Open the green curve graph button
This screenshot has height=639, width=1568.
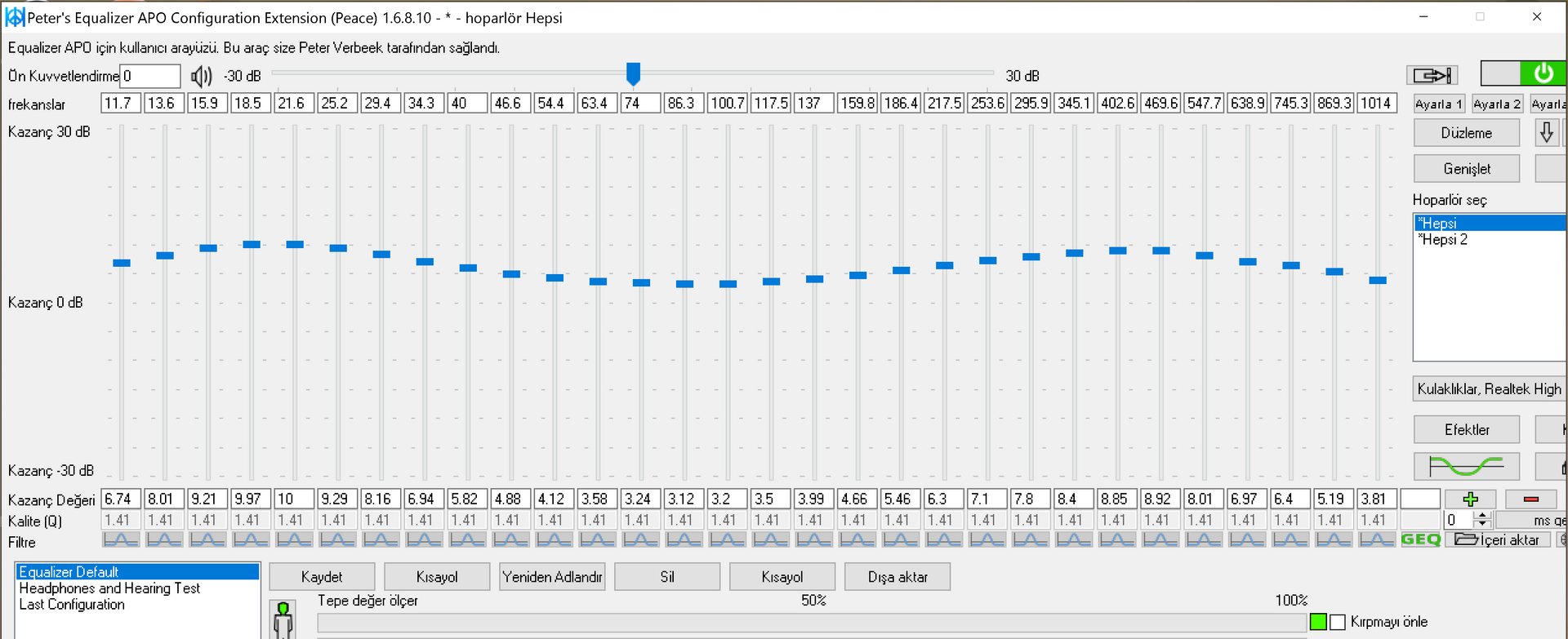point(1467,466)
